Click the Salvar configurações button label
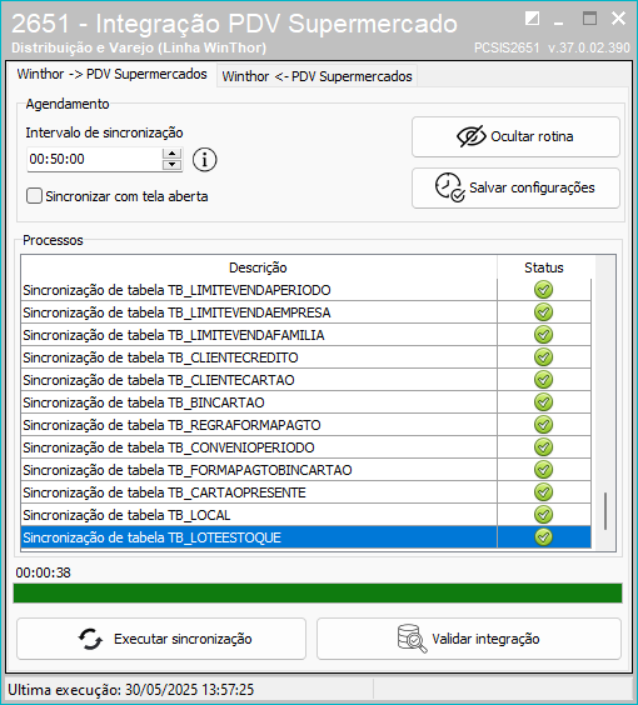 [532, 188]
